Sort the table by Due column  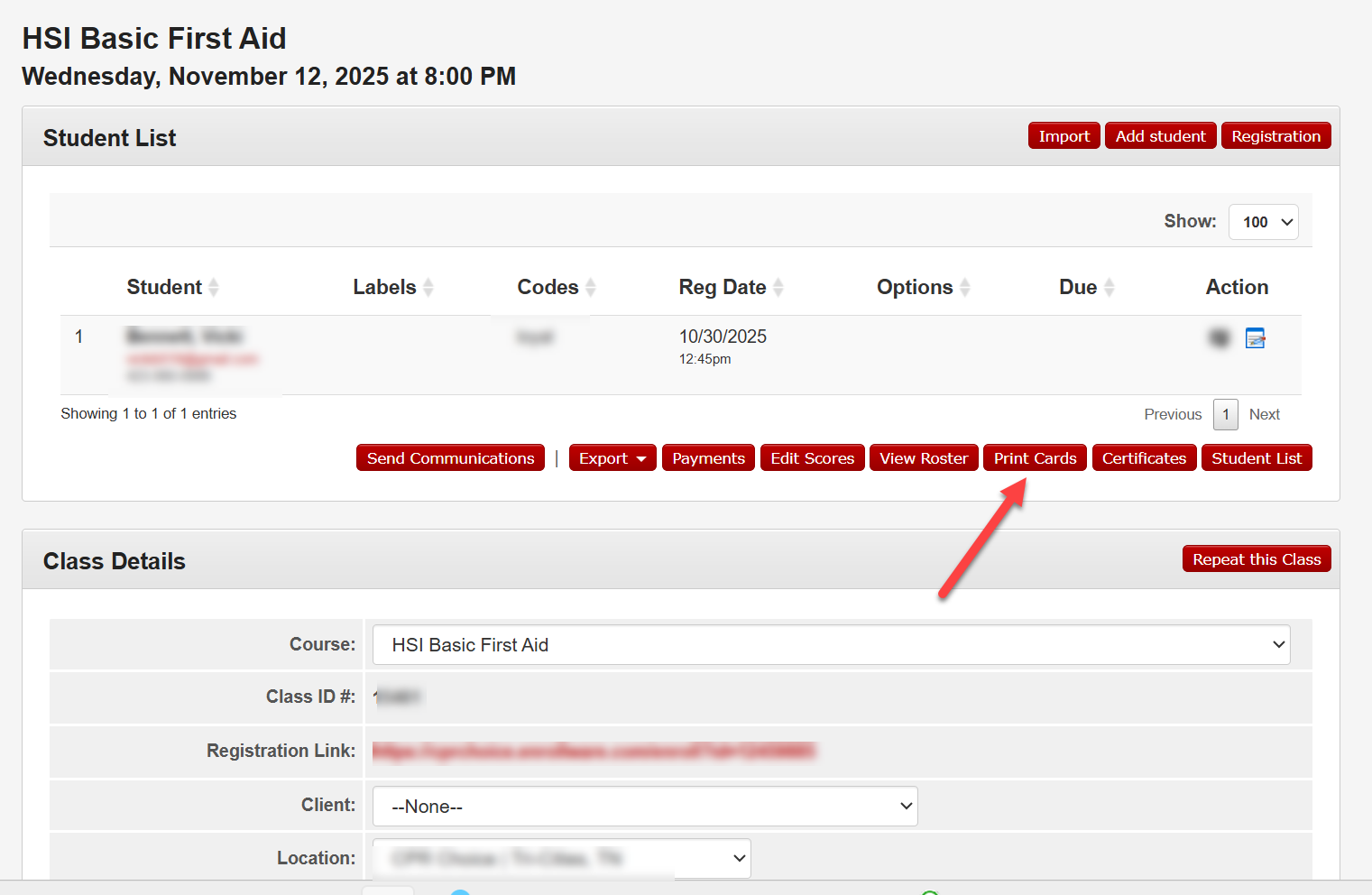point(1087,287)
